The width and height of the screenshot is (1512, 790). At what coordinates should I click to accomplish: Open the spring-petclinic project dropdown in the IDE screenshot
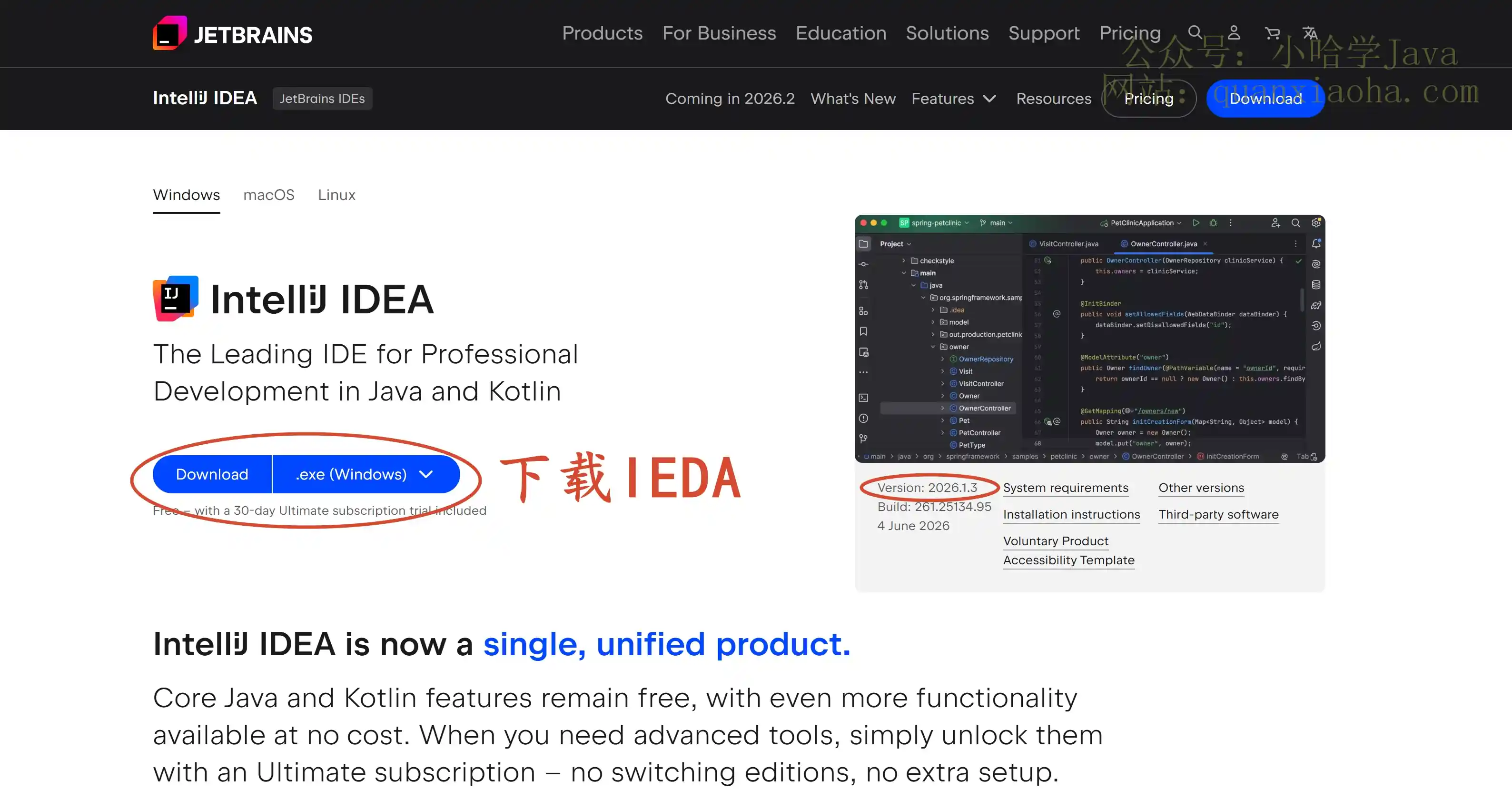click(934, 222)
